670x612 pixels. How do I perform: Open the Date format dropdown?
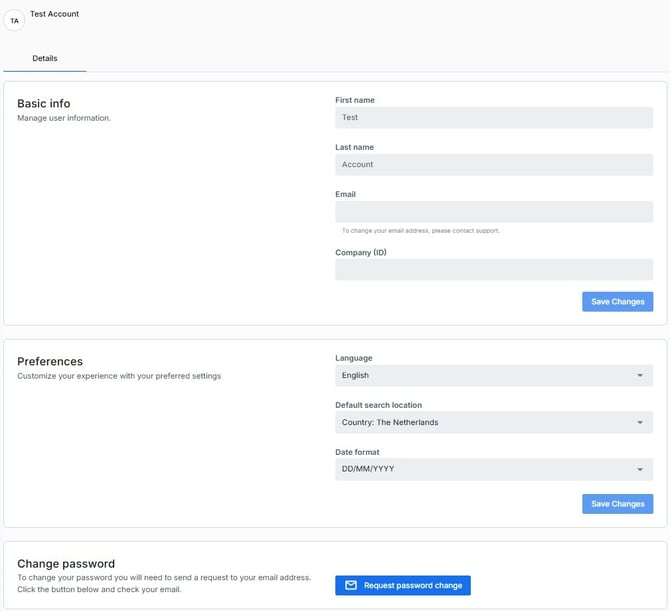coord(494,469)
